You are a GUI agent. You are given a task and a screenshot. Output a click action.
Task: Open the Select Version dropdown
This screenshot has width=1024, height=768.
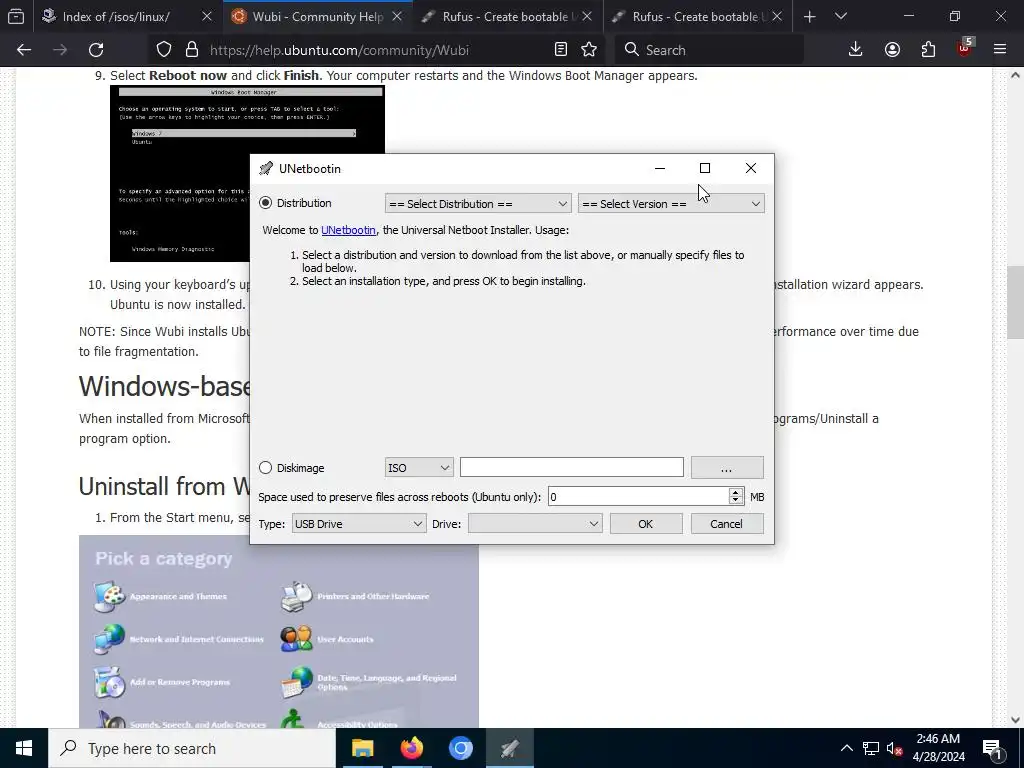(x=671, y=204)
